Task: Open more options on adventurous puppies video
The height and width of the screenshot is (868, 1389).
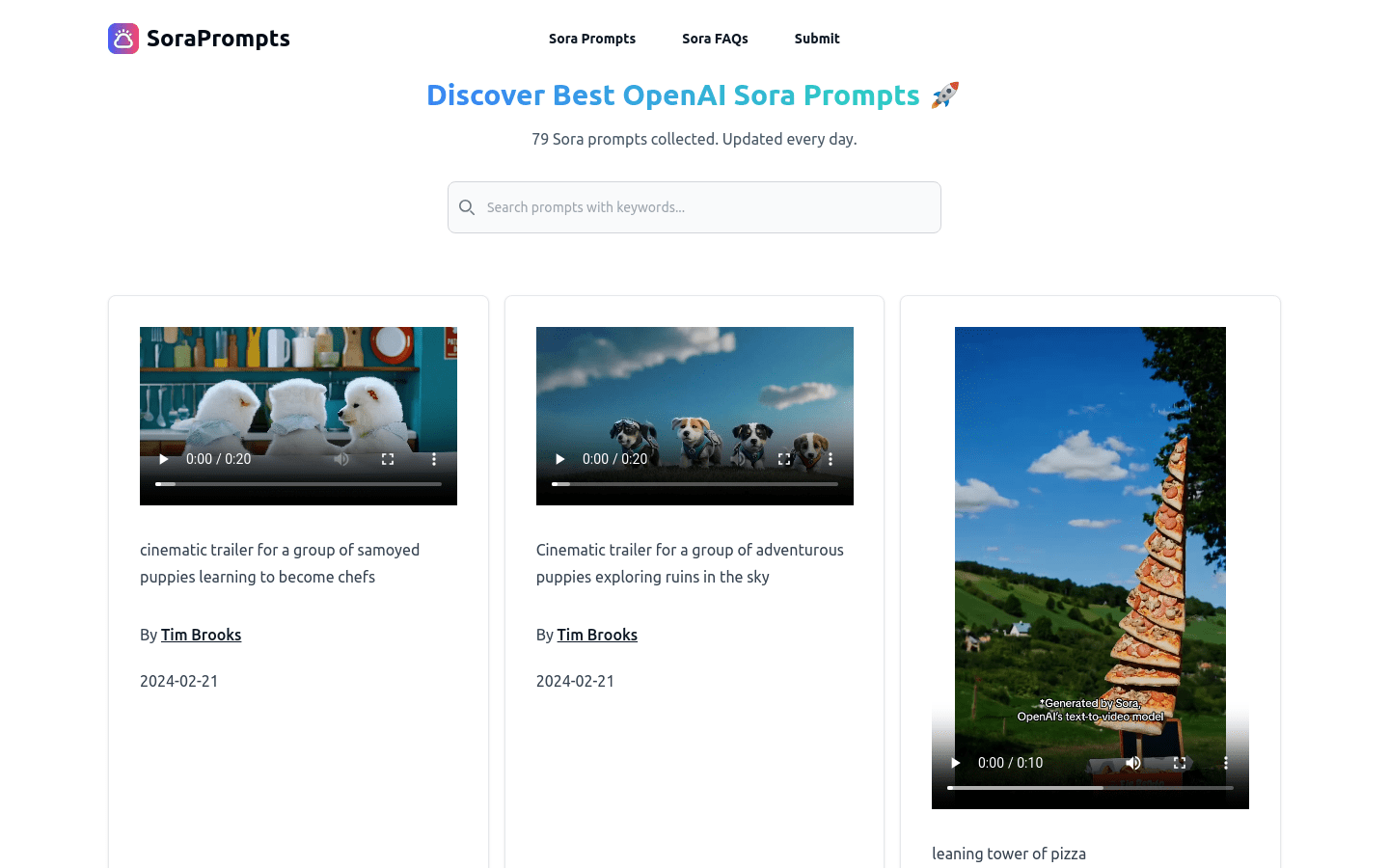Action: pos(831,459)
